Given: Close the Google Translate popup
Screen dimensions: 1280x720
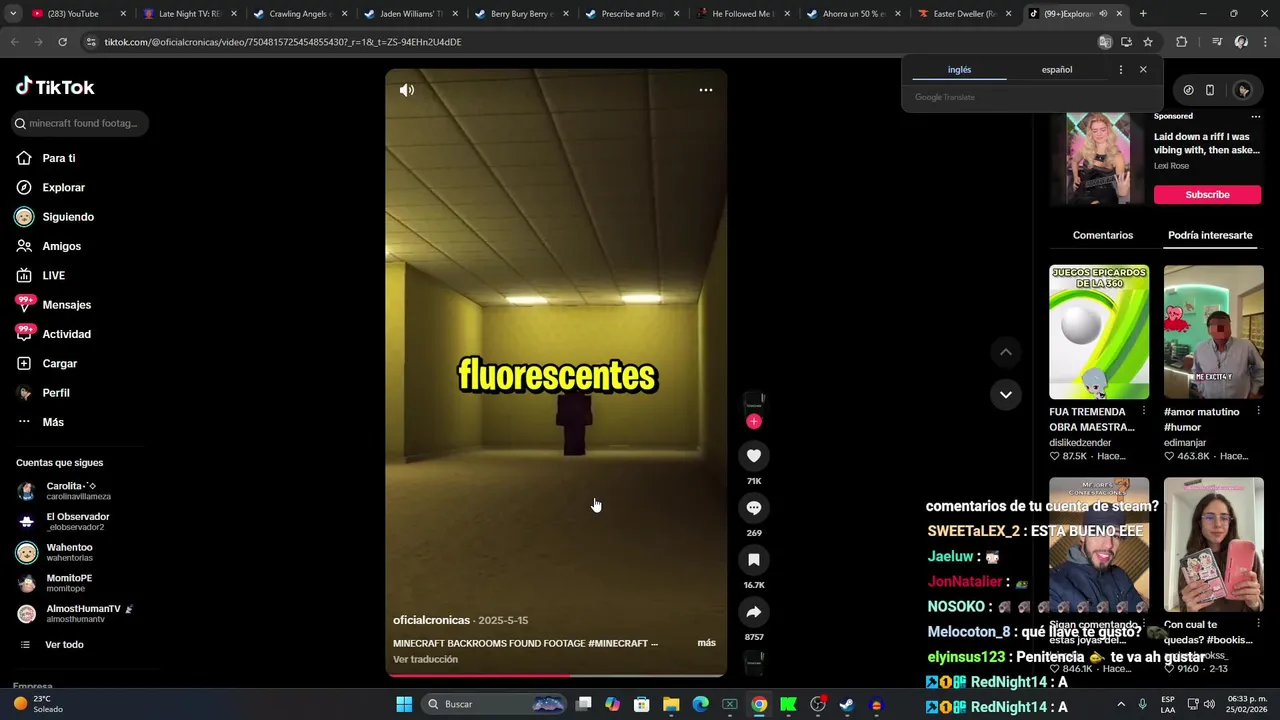Looking at the screenshot, I should coord(1143,70).
